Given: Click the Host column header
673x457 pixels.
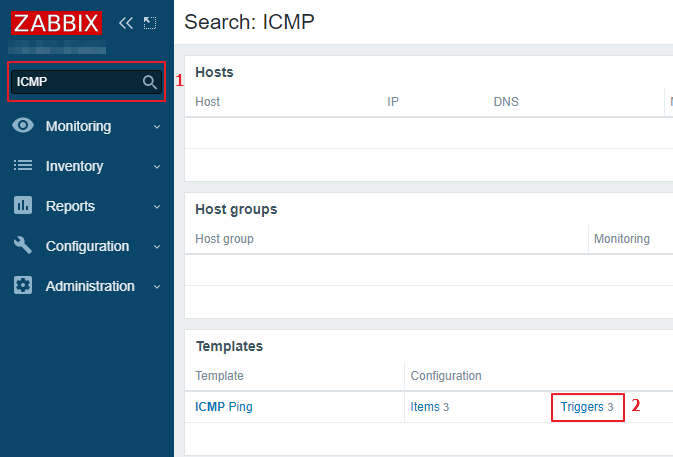Looking at the screenshot, I should [x=207, y=102].
